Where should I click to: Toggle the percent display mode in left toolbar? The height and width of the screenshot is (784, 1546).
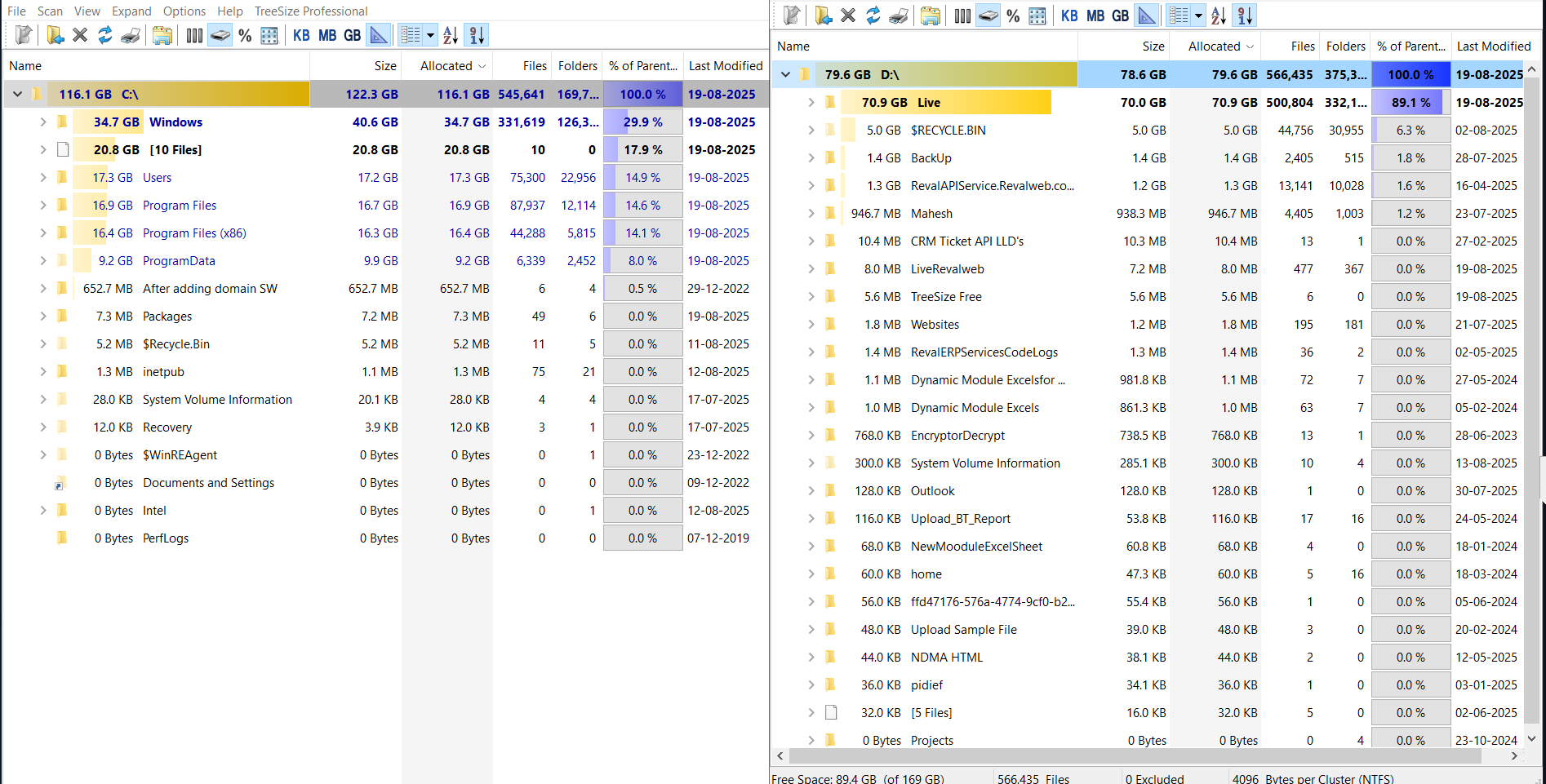(x=245, y=35)
